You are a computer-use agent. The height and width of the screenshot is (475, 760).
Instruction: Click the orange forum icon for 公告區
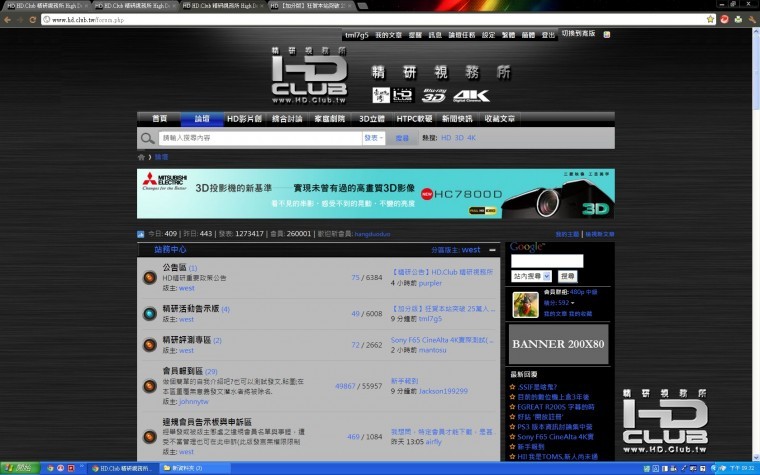click(x=150, y=278)
